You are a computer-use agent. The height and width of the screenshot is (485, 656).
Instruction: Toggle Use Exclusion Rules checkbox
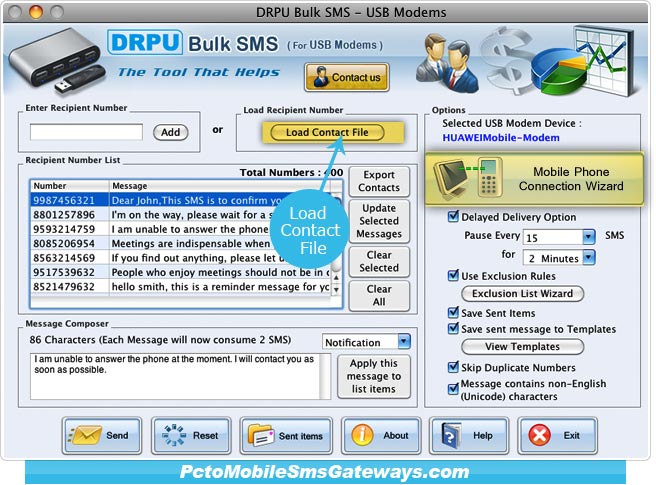(453, 275)
